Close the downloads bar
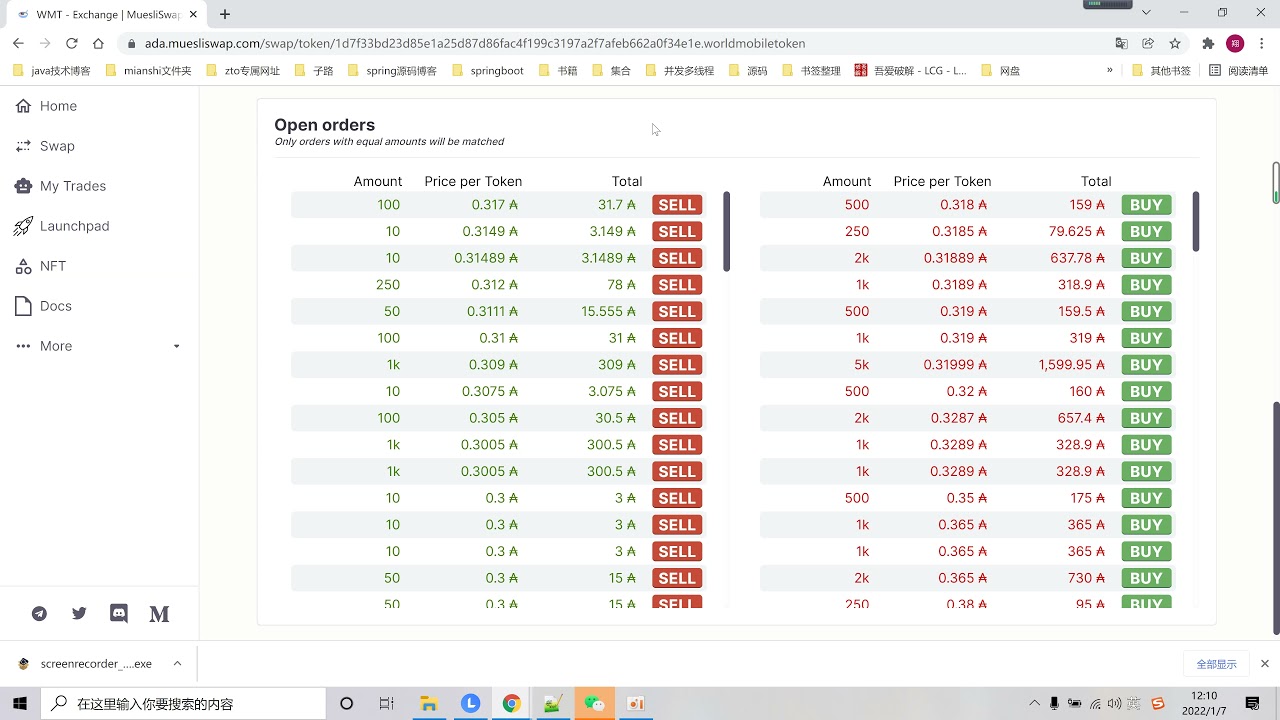Image resolution: width=1280 pixels, height=720 pixels. click(x=1264, y=663)
